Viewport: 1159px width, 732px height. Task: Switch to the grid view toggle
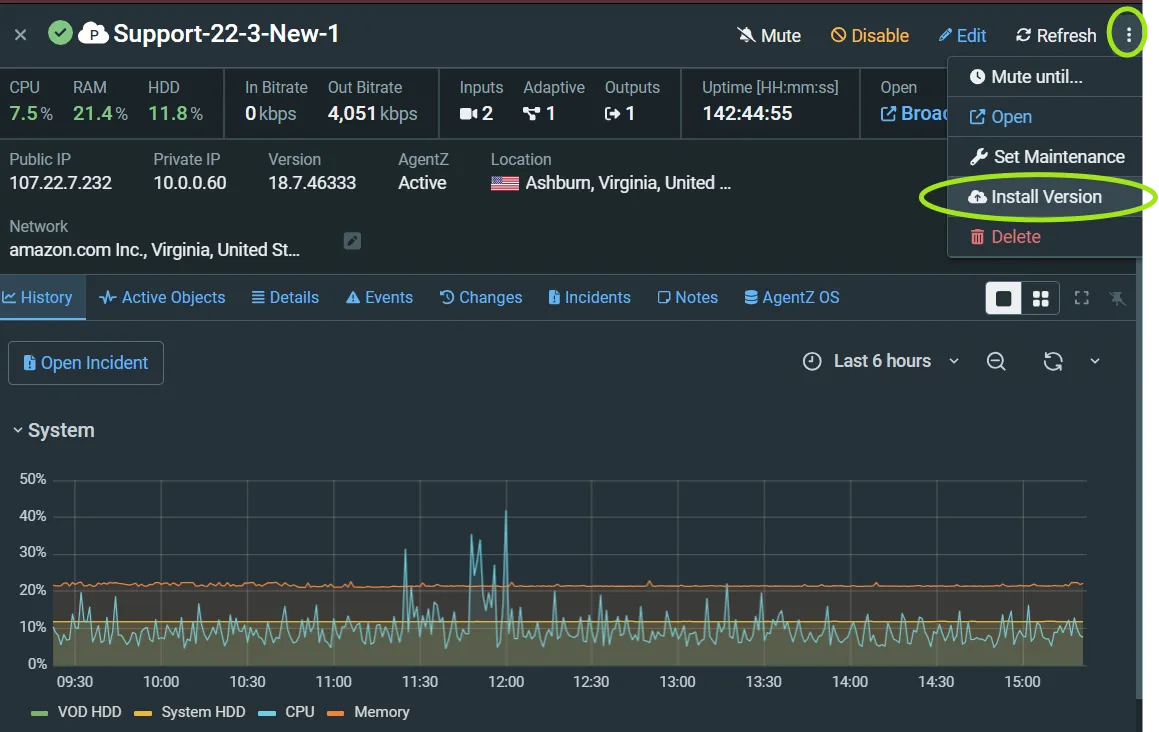[1041, 298]
